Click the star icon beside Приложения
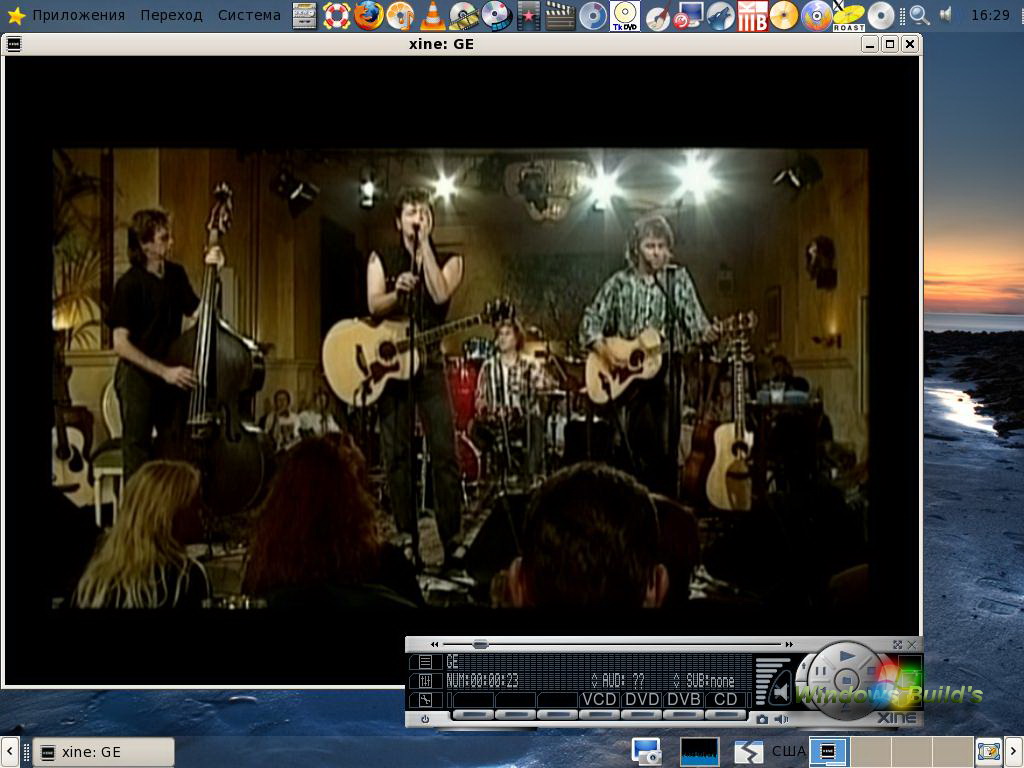Image resolution: width=1024 pixels, height=768 pixels. pos(16,16)
